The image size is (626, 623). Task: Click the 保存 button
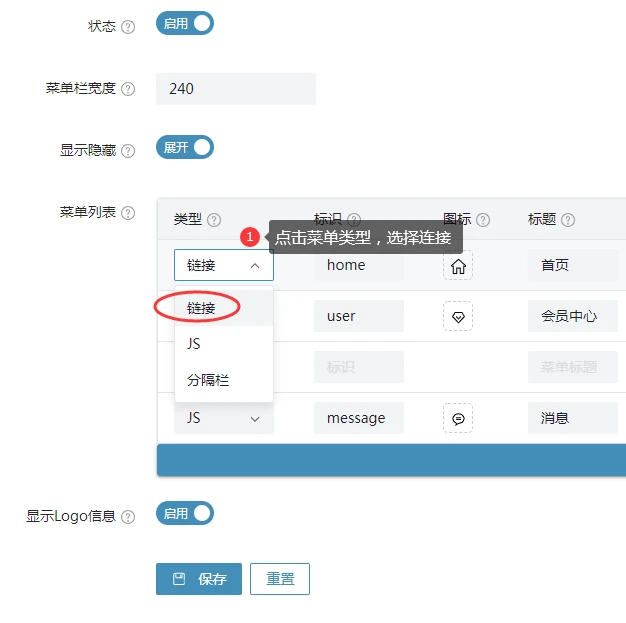tap(199, 579)
